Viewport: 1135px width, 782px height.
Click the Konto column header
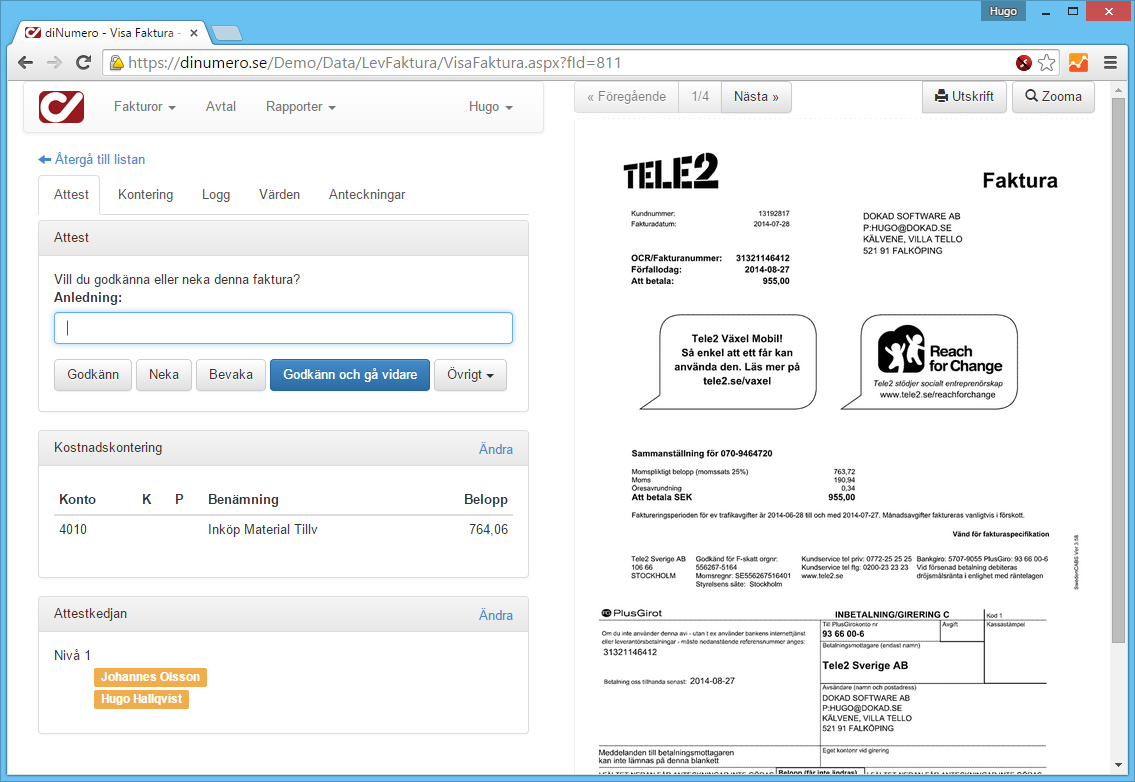[x=77, y=499]
